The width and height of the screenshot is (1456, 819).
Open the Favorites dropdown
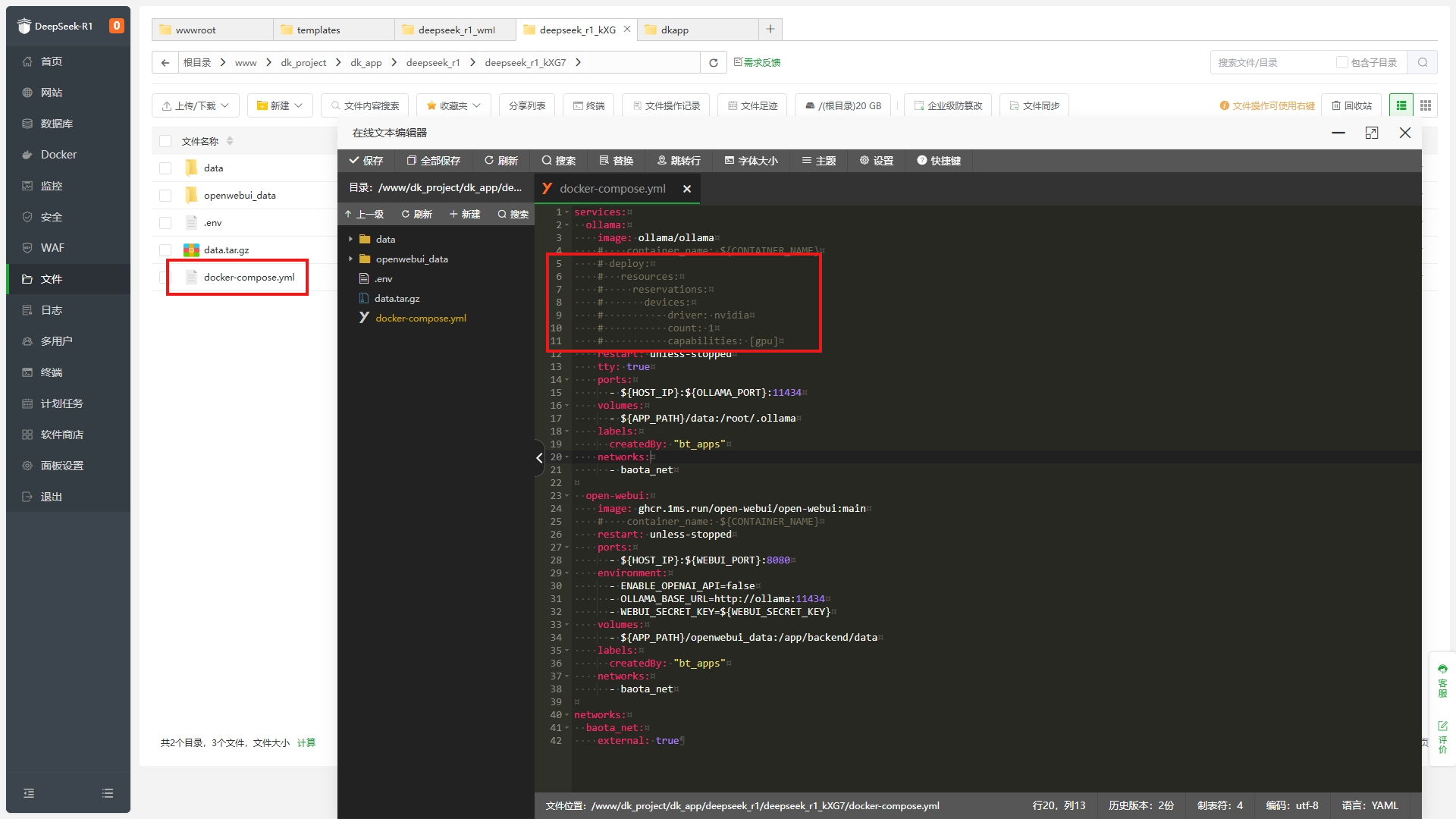pos(453,105)
